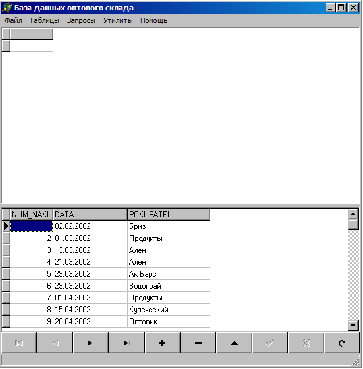This screenshot has width=363, height=369.
Task: Select the Продукты buyer cell in row 7
Action: coord(169,298)
